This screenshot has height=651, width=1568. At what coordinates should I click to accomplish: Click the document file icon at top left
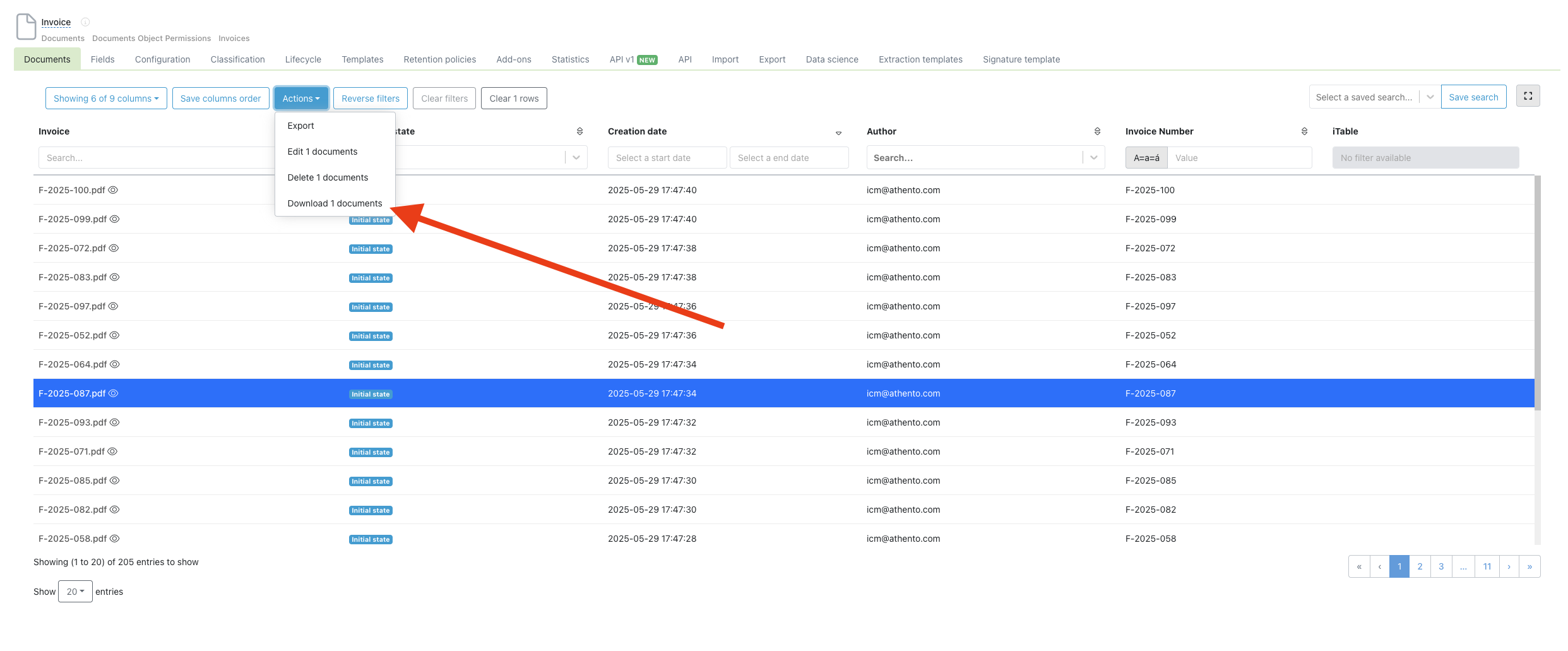(x=26, y=27)
